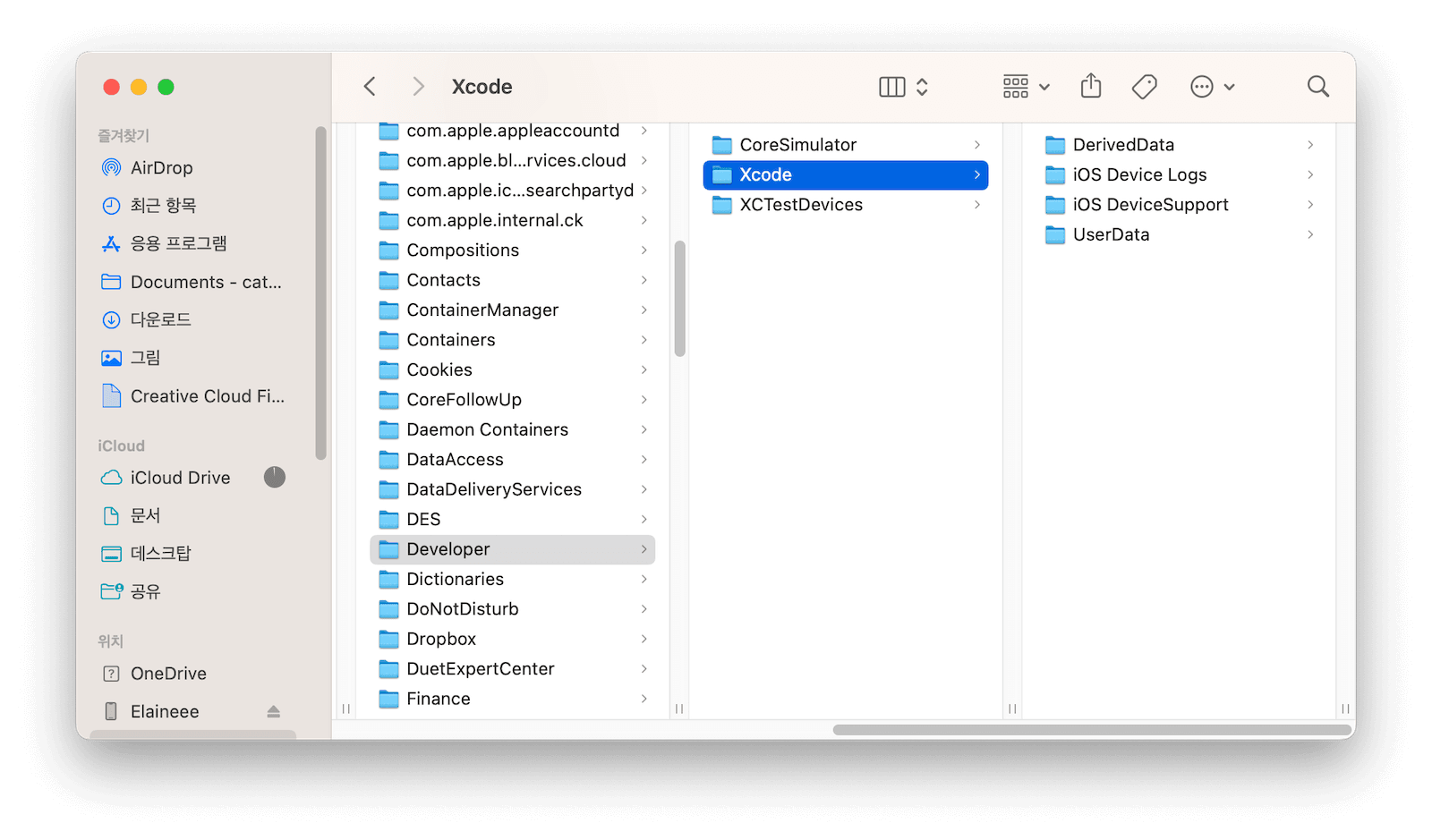This screenshot has width=1432, height=840.
Task: Select the iOS Device Logs folder
Action: click(1179, 174)
